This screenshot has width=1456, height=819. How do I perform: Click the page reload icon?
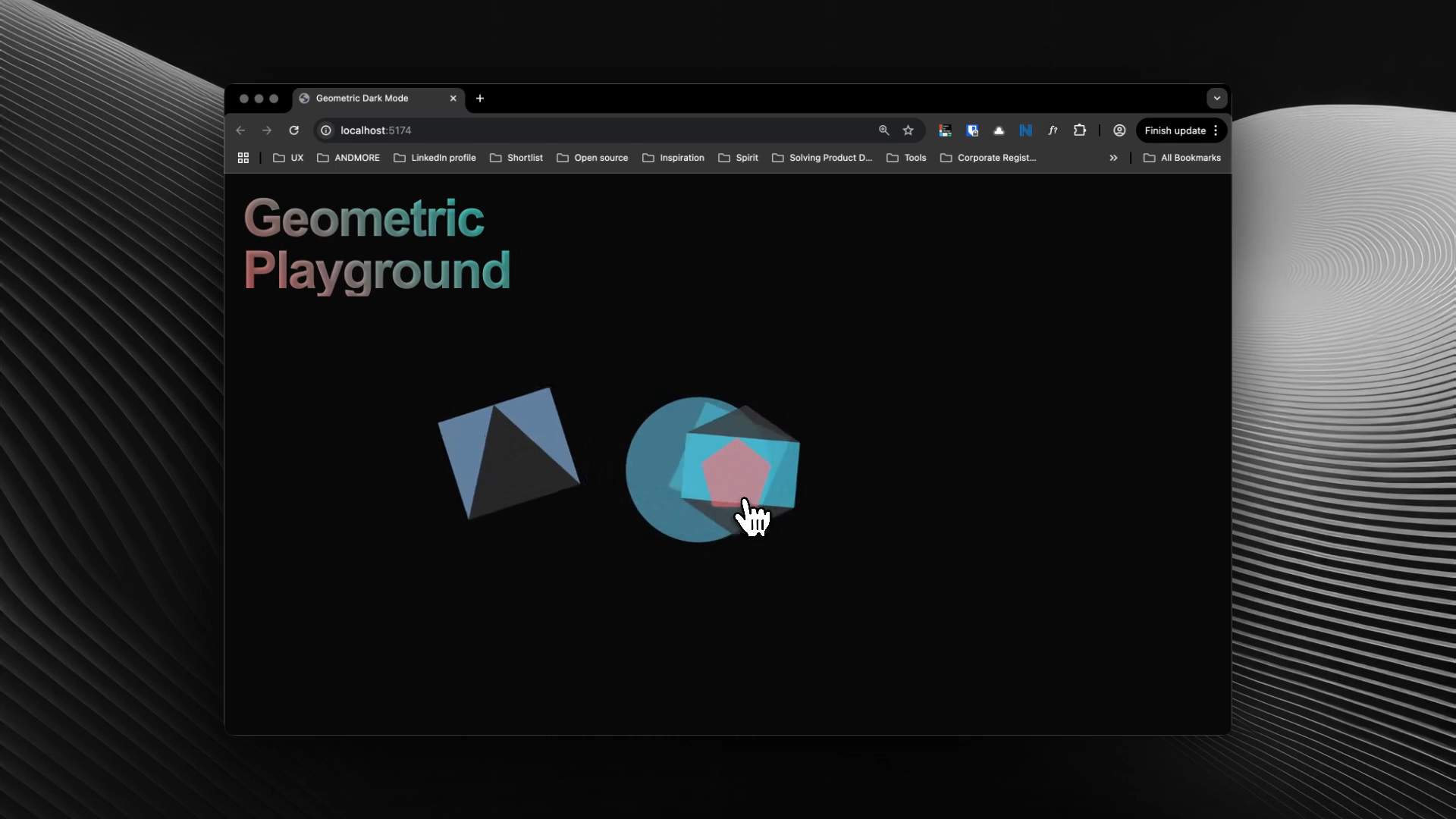tap(294, 130)
